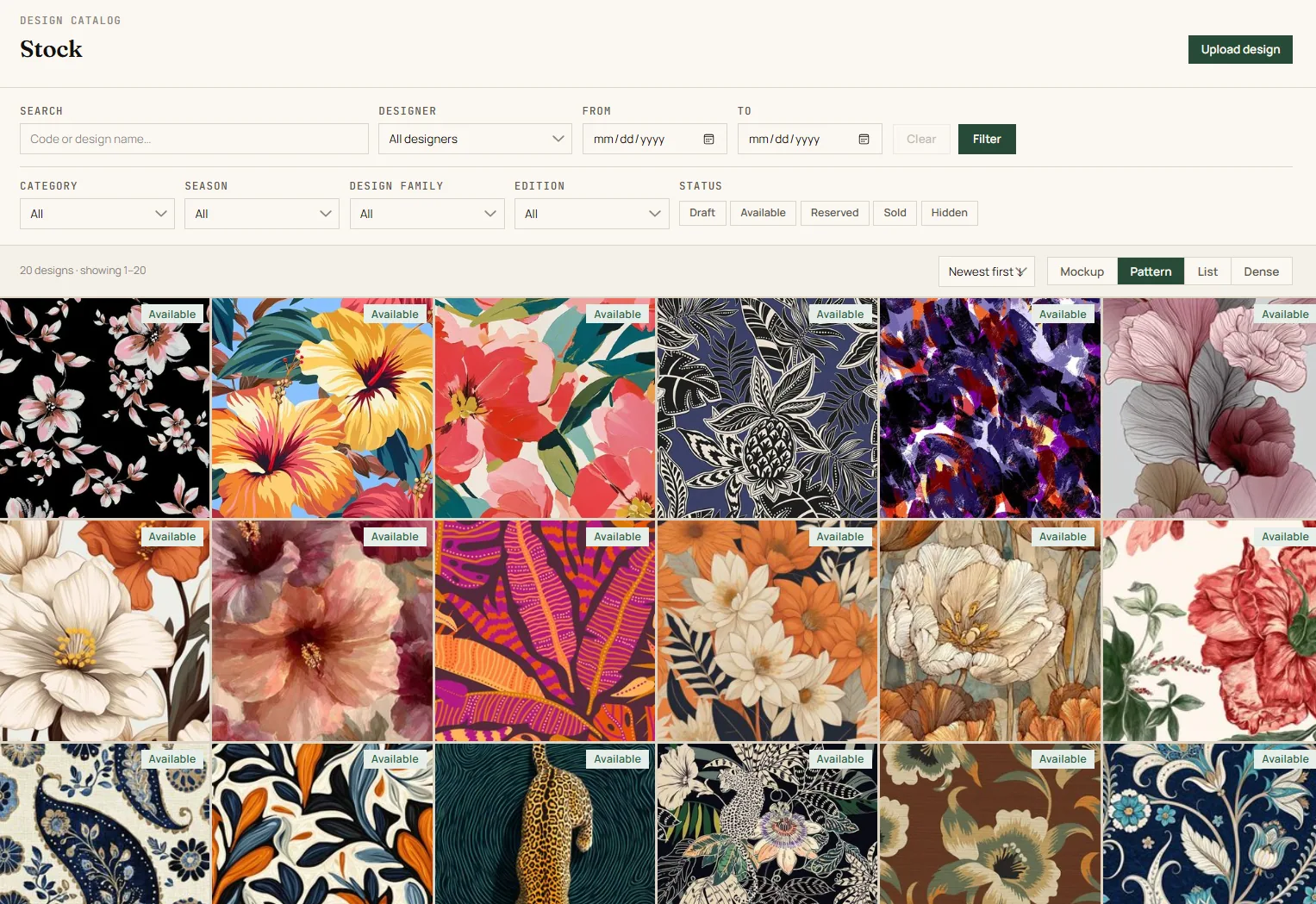This screenshot has height=904, width=1316.
Task: Click Available badge on the leopard green design
Action: 617,759
